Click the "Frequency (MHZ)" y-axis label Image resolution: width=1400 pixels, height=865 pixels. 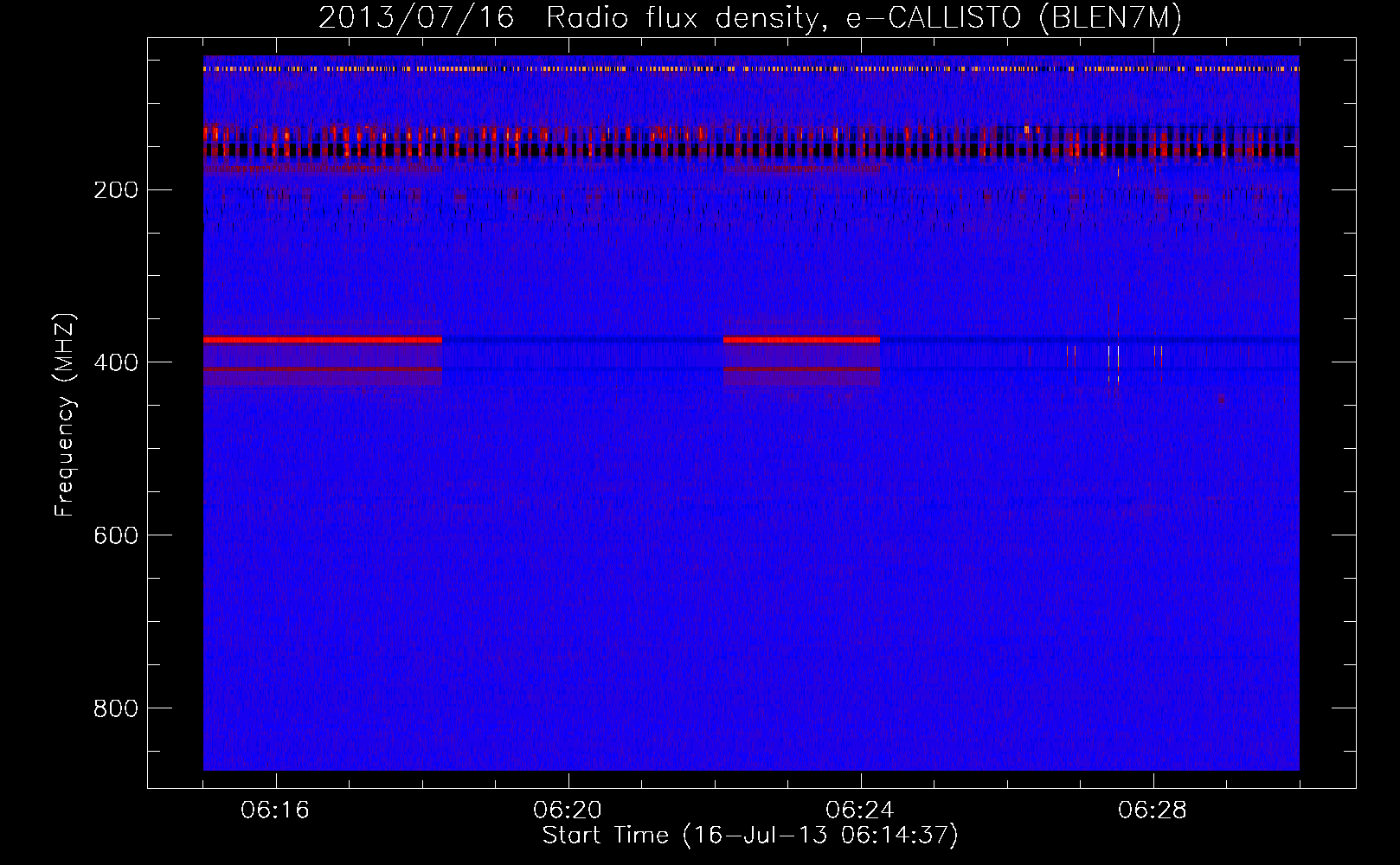tap(65, 414)
